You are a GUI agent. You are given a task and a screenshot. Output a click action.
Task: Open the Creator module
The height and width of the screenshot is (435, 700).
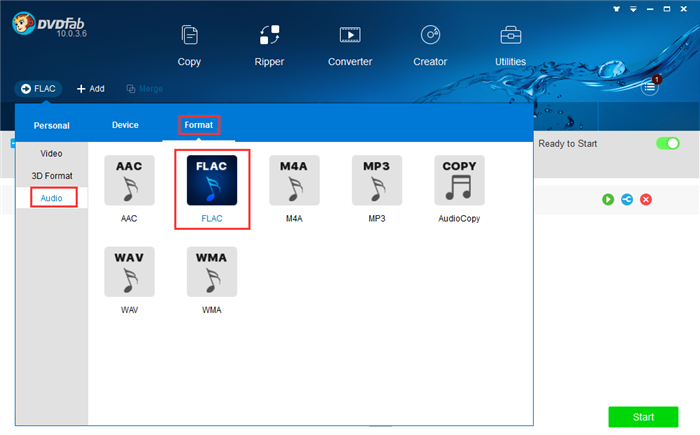[x=430, y=45]
